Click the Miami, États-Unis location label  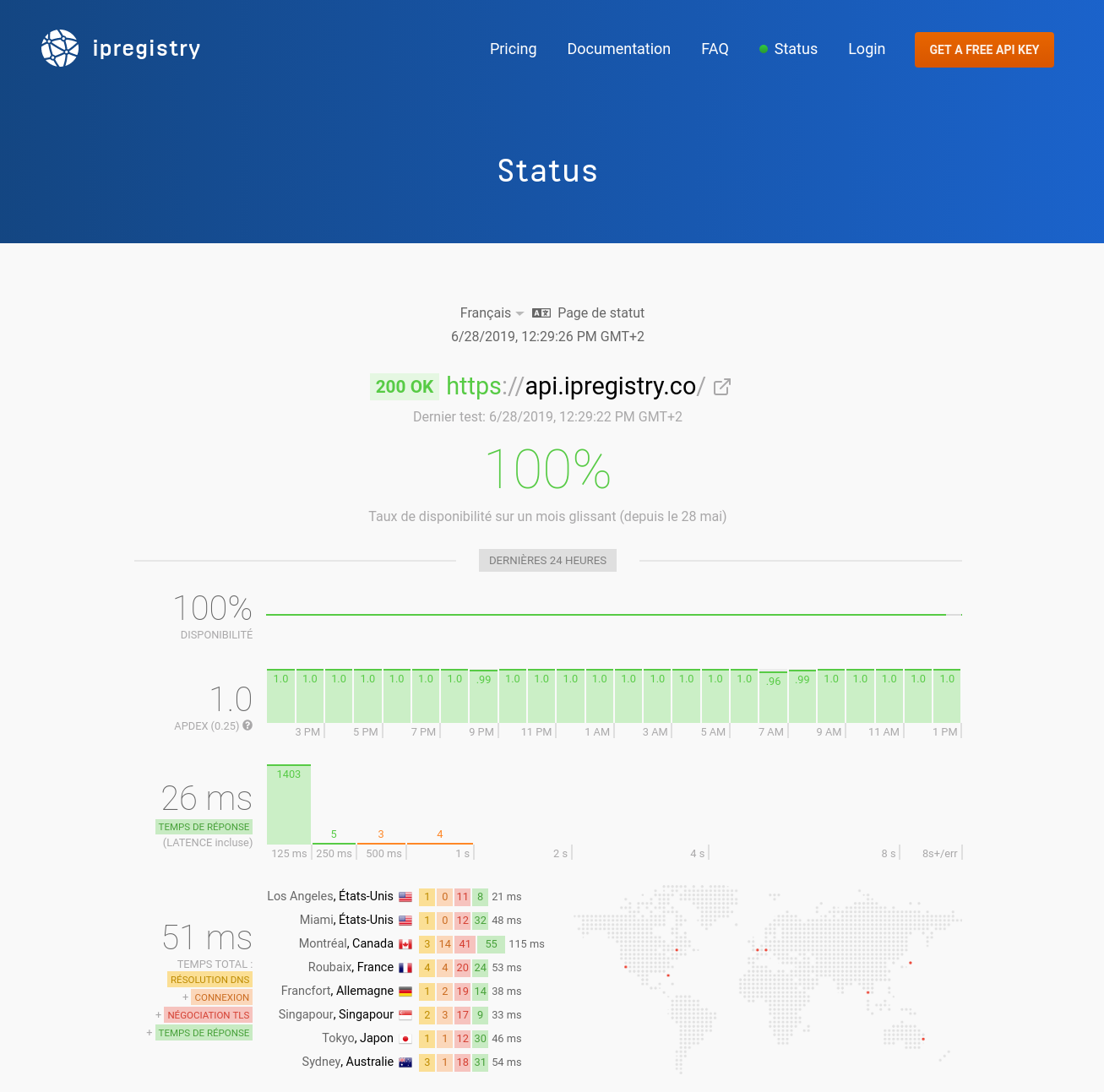pos(346,920)
